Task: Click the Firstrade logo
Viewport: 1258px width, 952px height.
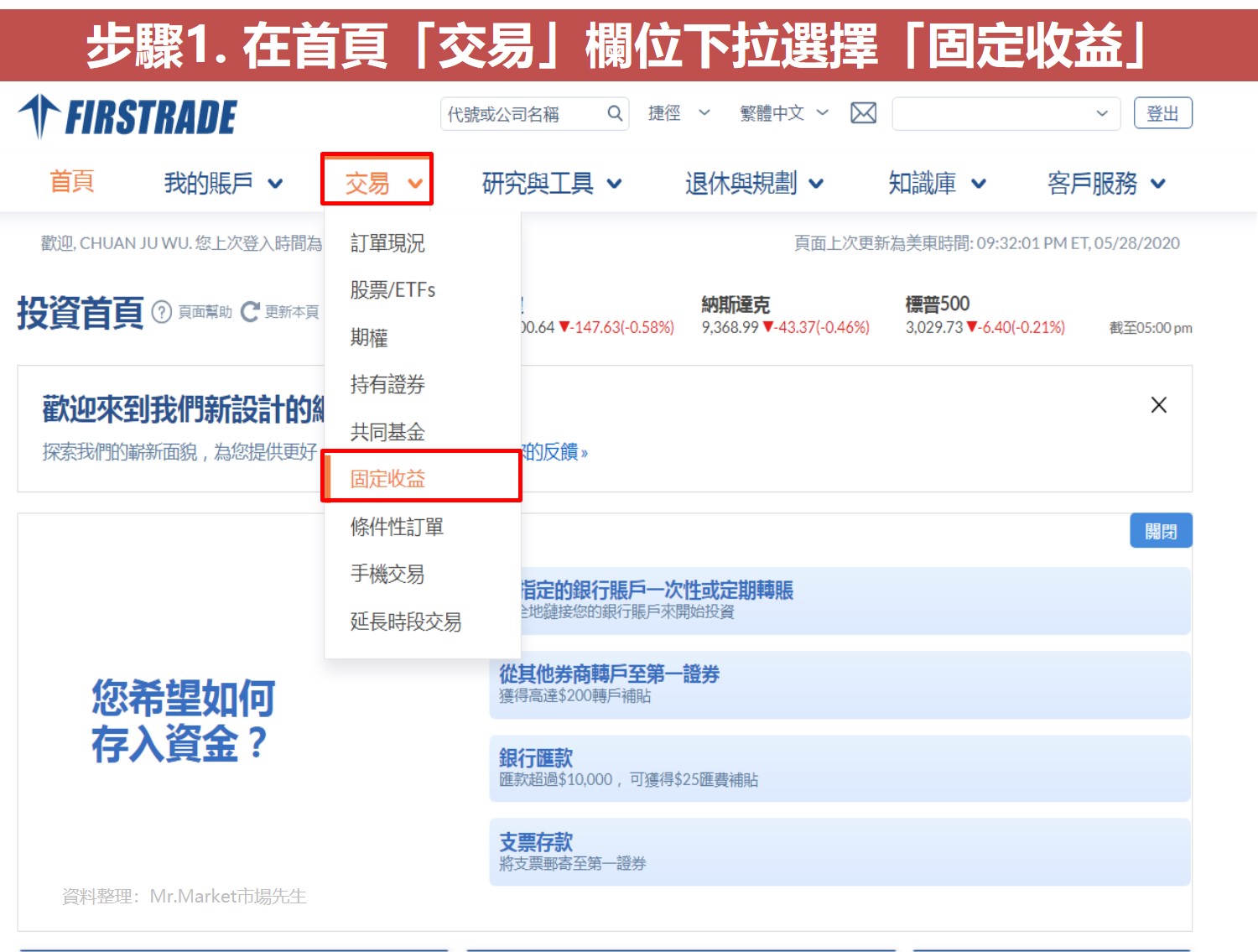Action: click(127, 116)
